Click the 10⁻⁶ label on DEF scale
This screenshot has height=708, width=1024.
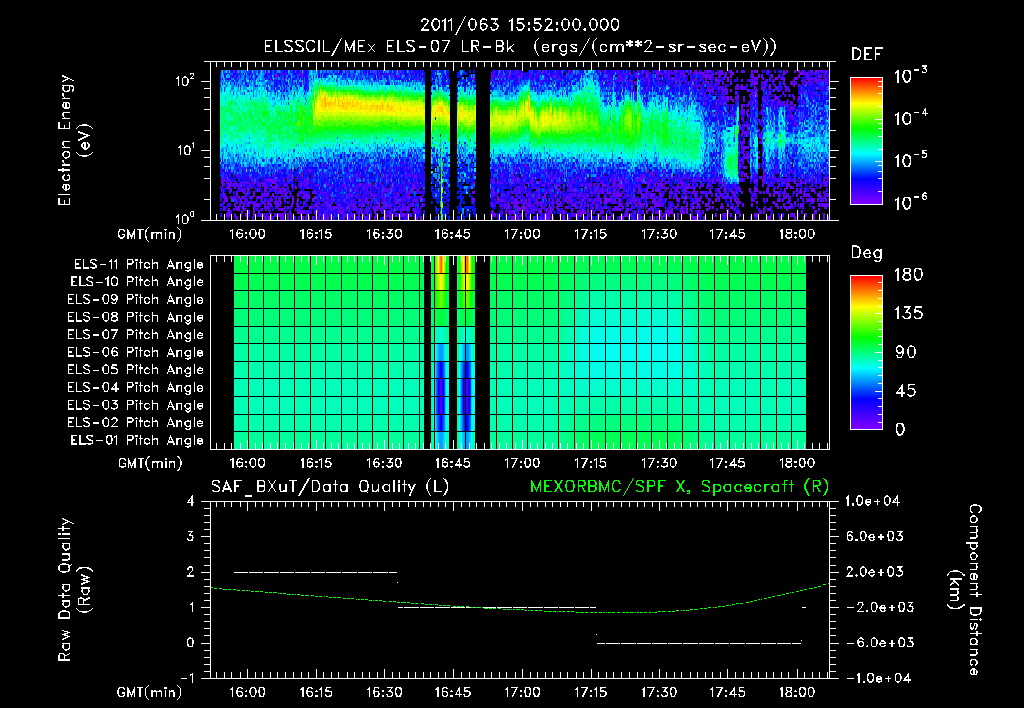pyautogui.click(x=910, y=202)
